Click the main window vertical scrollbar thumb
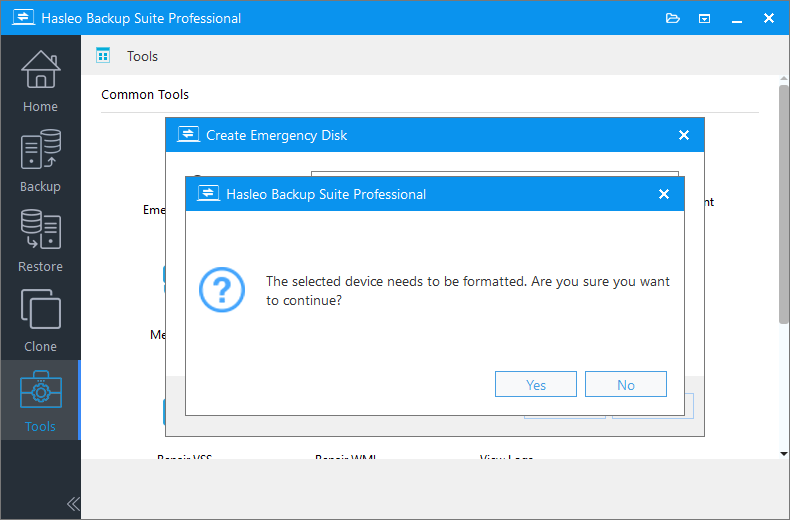The height and width of the screenshot is (520, 790). (x=783, y=204)
